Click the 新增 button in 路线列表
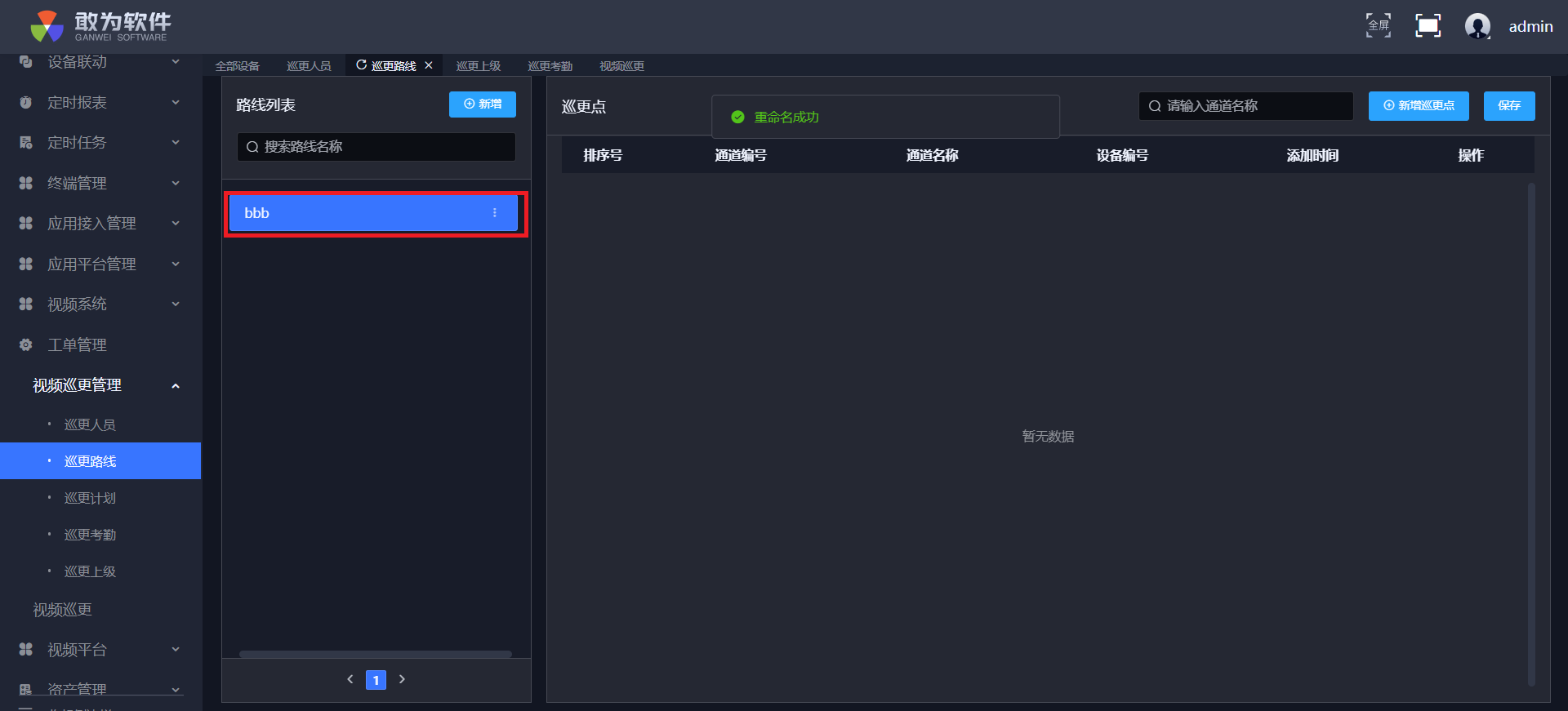The height and width of the screenshot is (711, 1568). point(483,104)
